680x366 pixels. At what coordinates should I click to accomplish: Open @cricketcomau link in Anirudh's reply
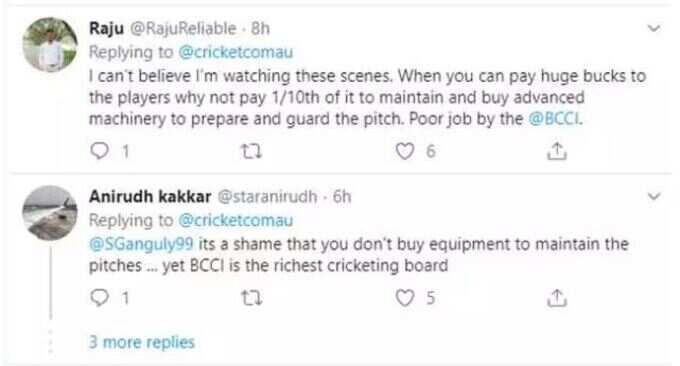coord(235,220)
